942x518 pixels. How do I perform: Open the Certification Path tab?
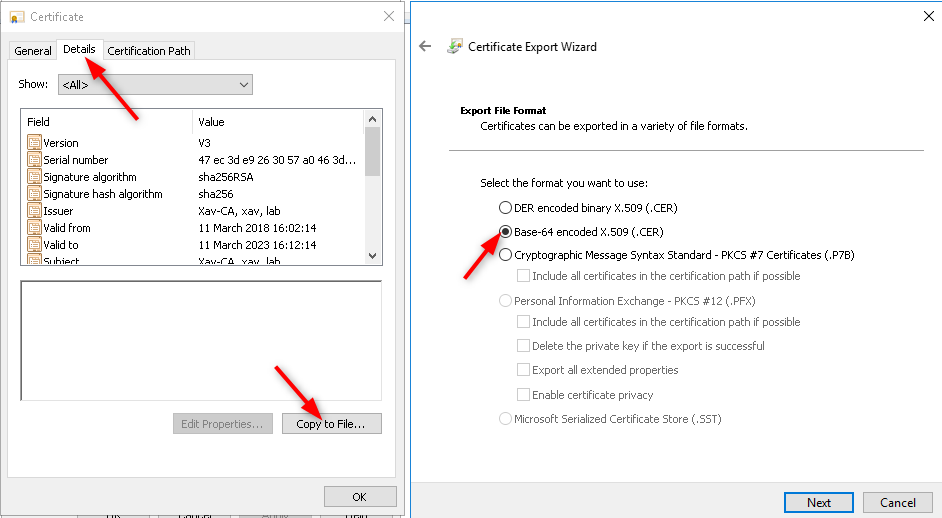pos(149,51)
